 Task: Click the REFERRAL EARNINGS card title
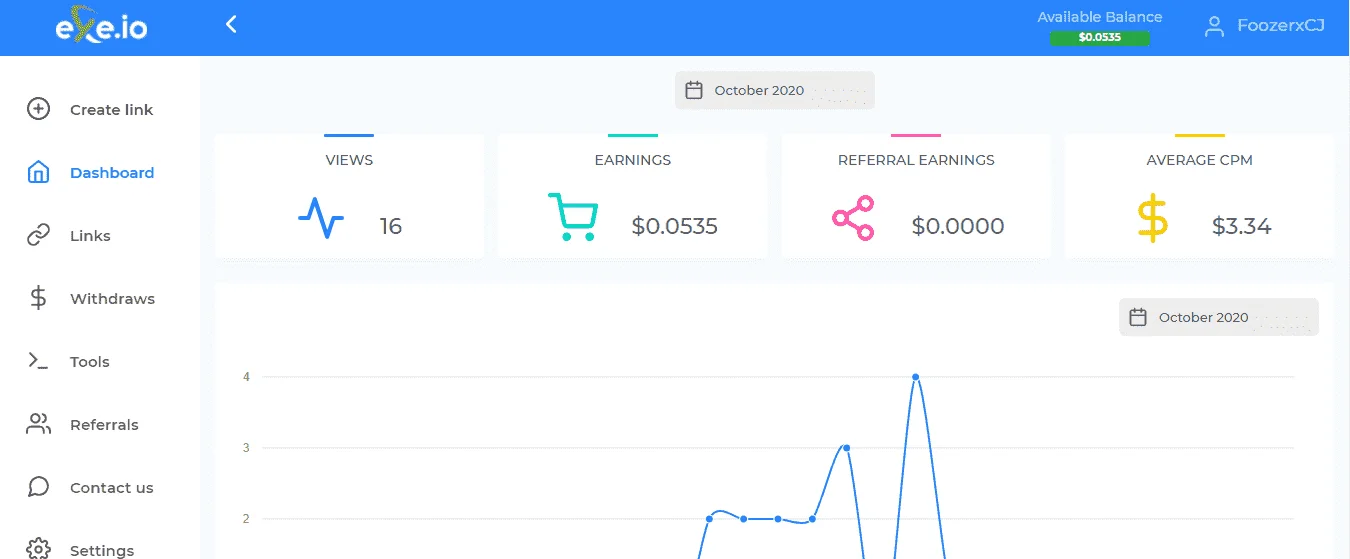point(916,160)
